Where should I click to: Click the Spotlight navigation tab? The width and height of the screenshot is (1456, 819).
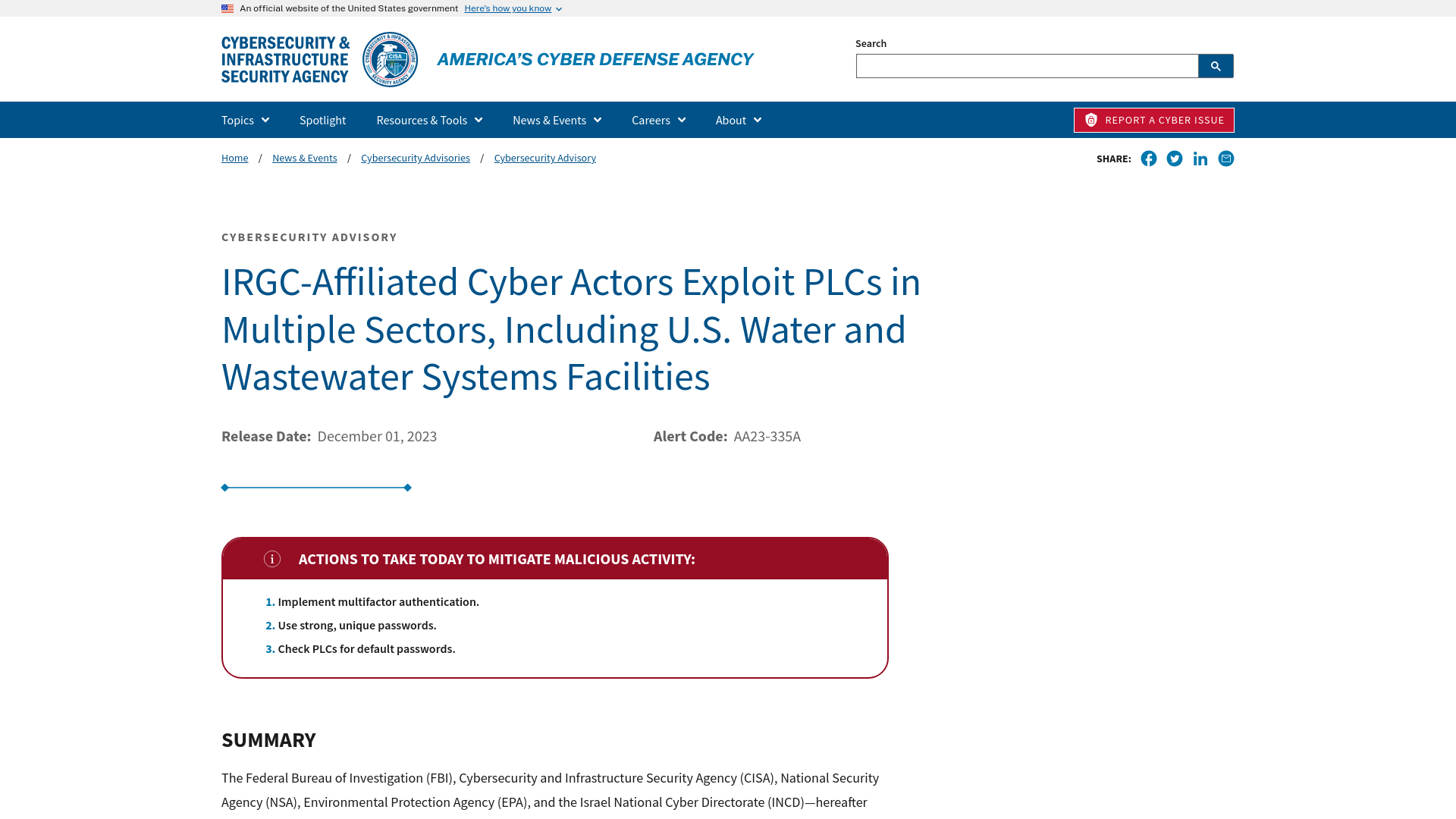click(x=322, y=119)
